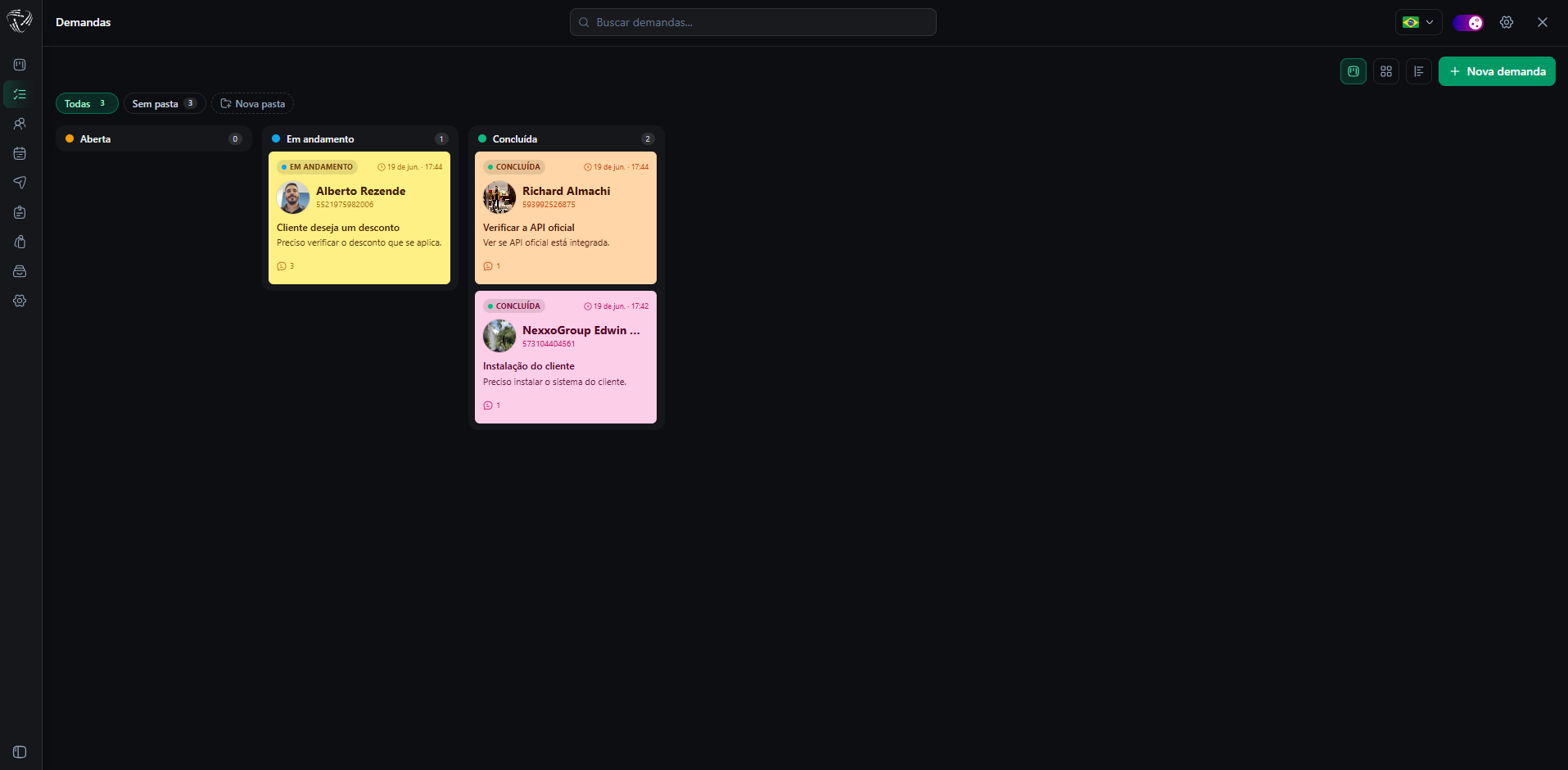Select the Todas folder tab

point(87,103)
